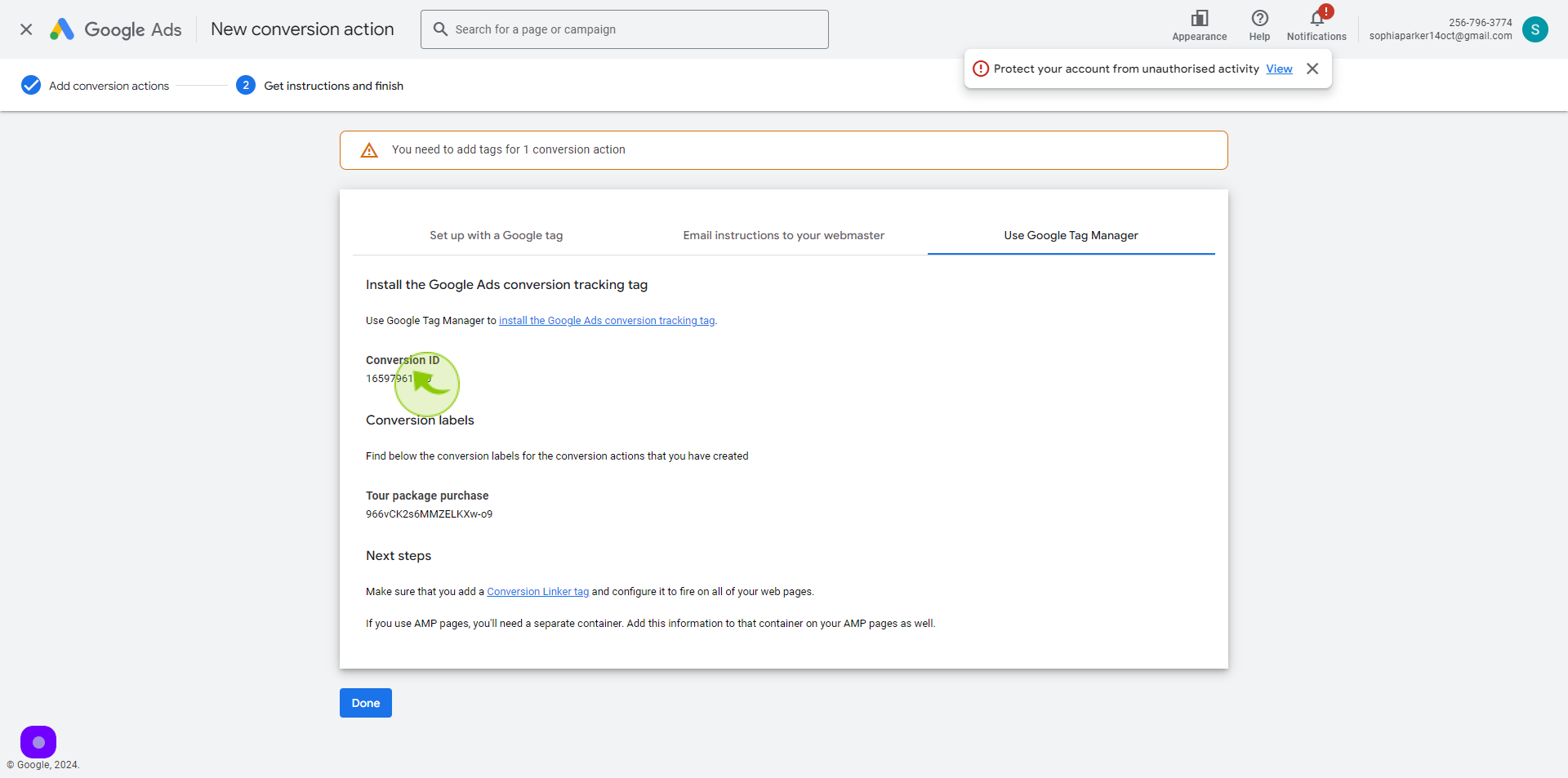
Task: View unauthorised activity protection details
Action: (1279, 69)
